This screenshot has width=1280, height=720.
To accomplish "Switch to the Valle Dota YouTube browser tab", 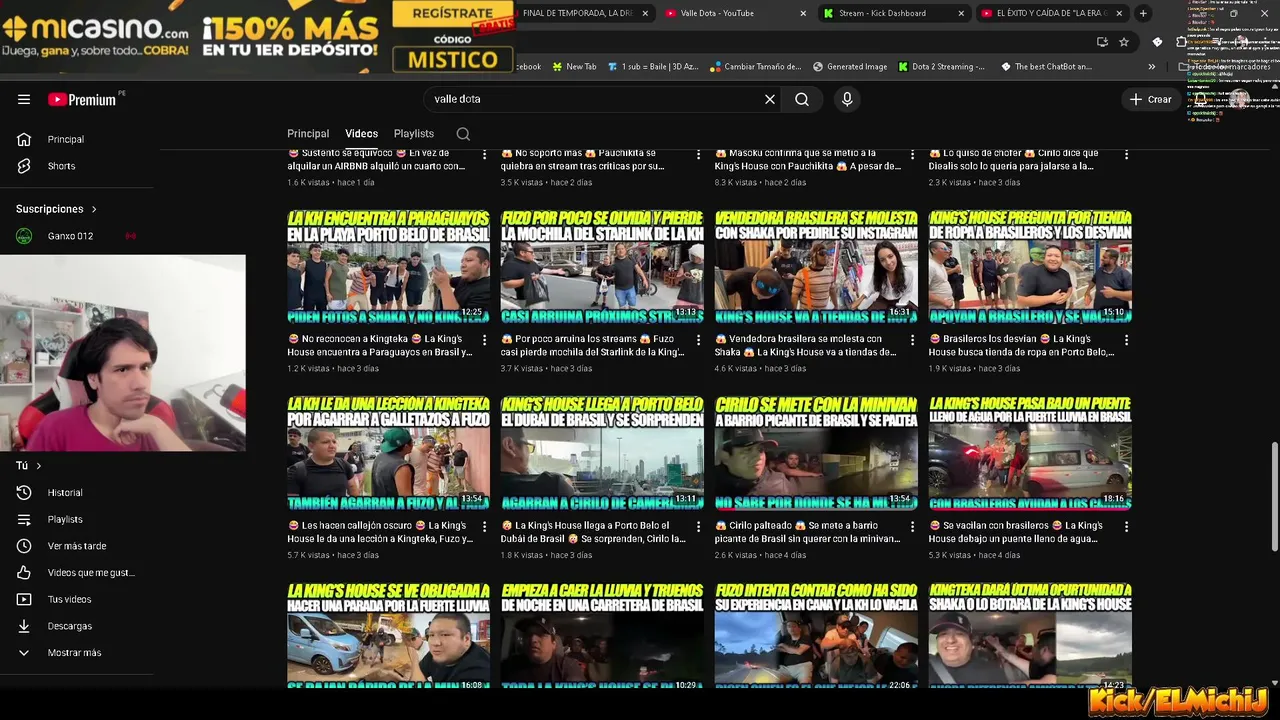I will coord(737,13).
